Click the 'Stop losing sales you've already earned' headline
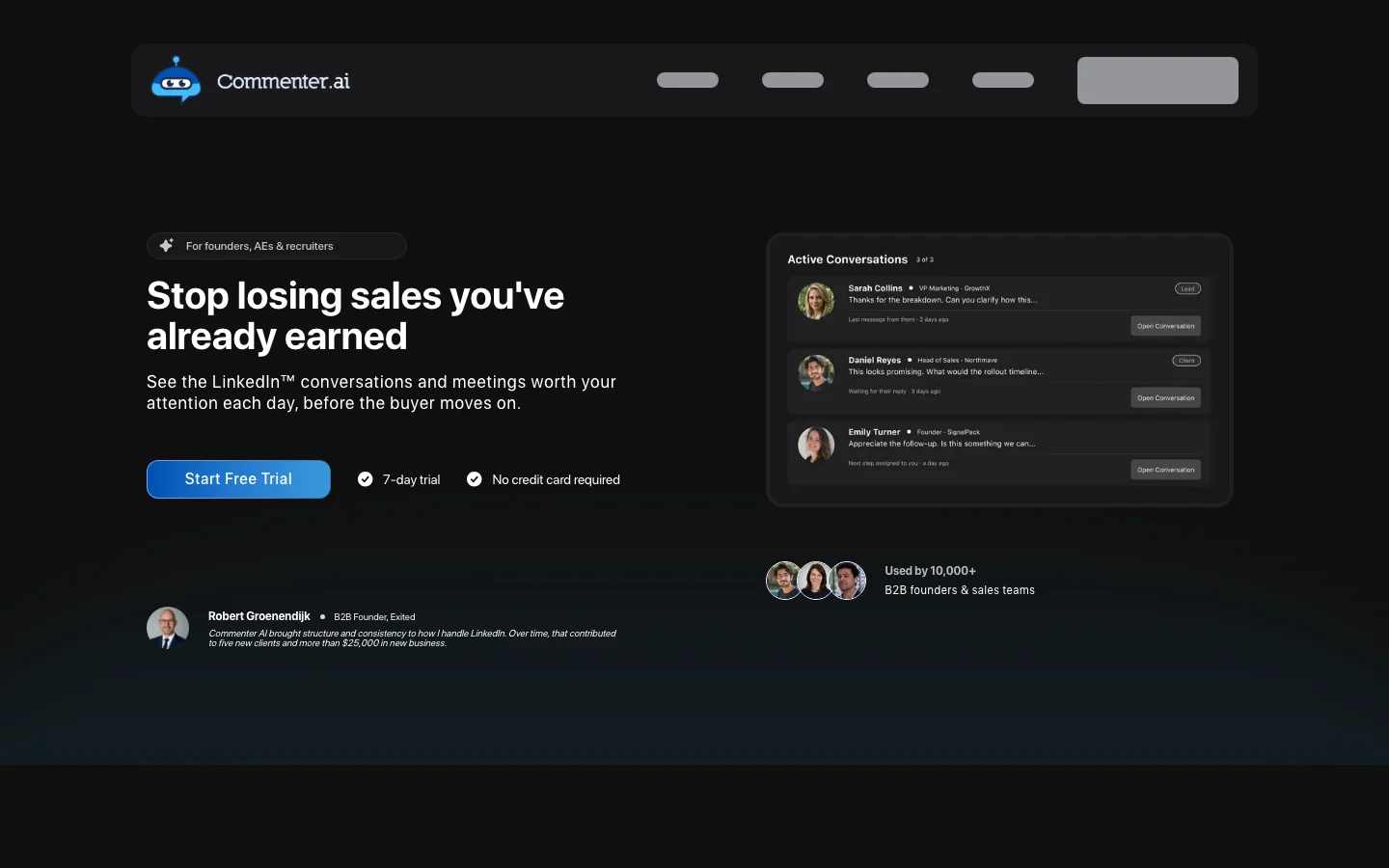The image size is (1389, 868). tap(355, 316)
